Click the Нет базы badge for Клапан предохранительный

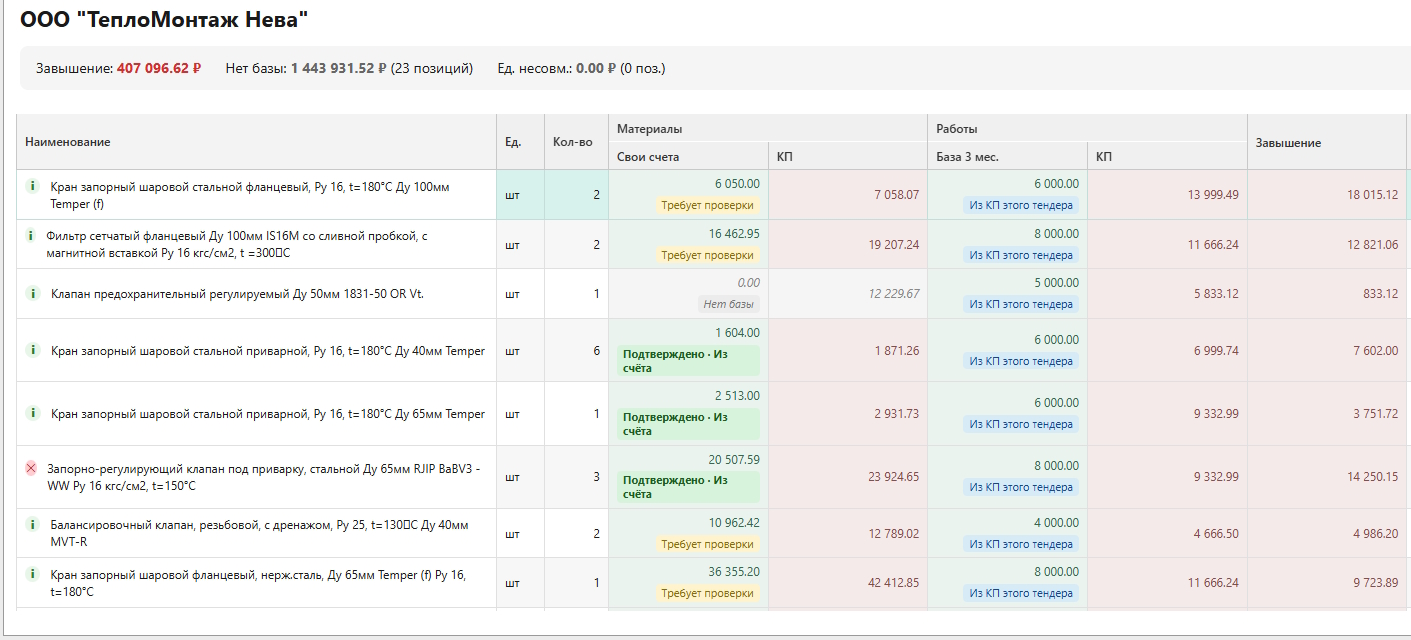pyautogui.click(x=728, y=304)
